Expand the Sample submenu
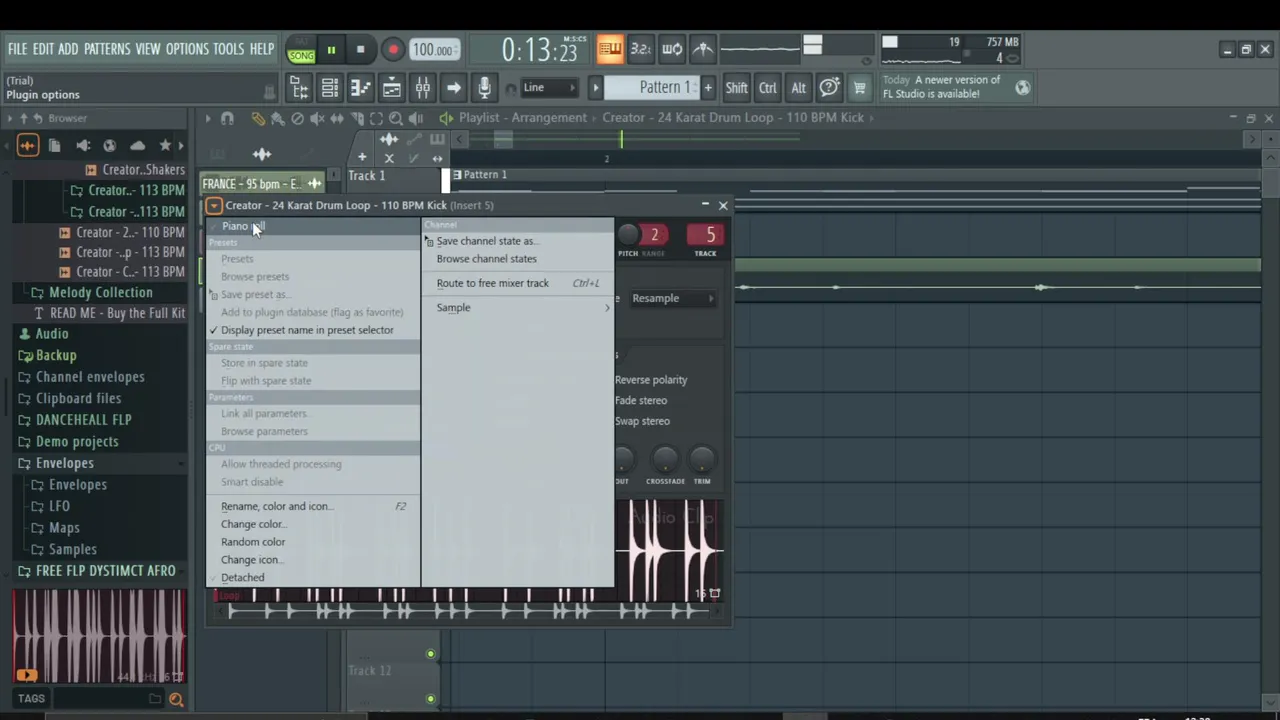Viewport: 1280px width, 720px height. tap(517, 308)
